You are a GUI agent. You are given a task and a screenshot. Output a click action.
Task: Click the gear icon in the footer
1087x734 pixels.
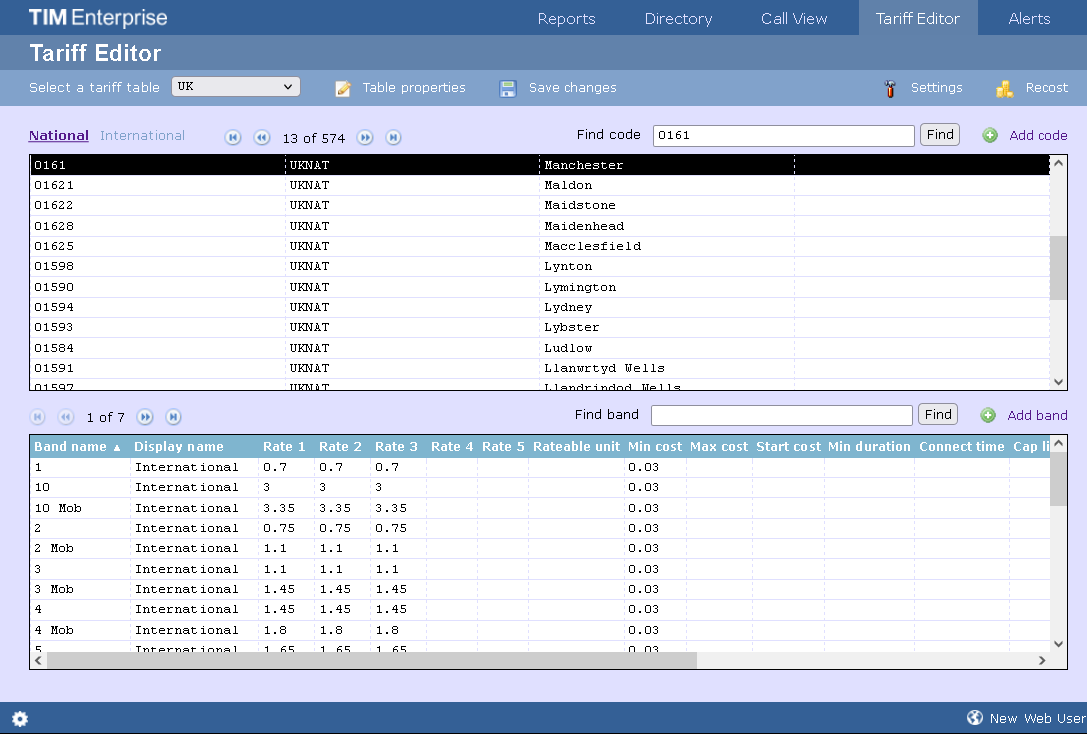pos(20,718)
